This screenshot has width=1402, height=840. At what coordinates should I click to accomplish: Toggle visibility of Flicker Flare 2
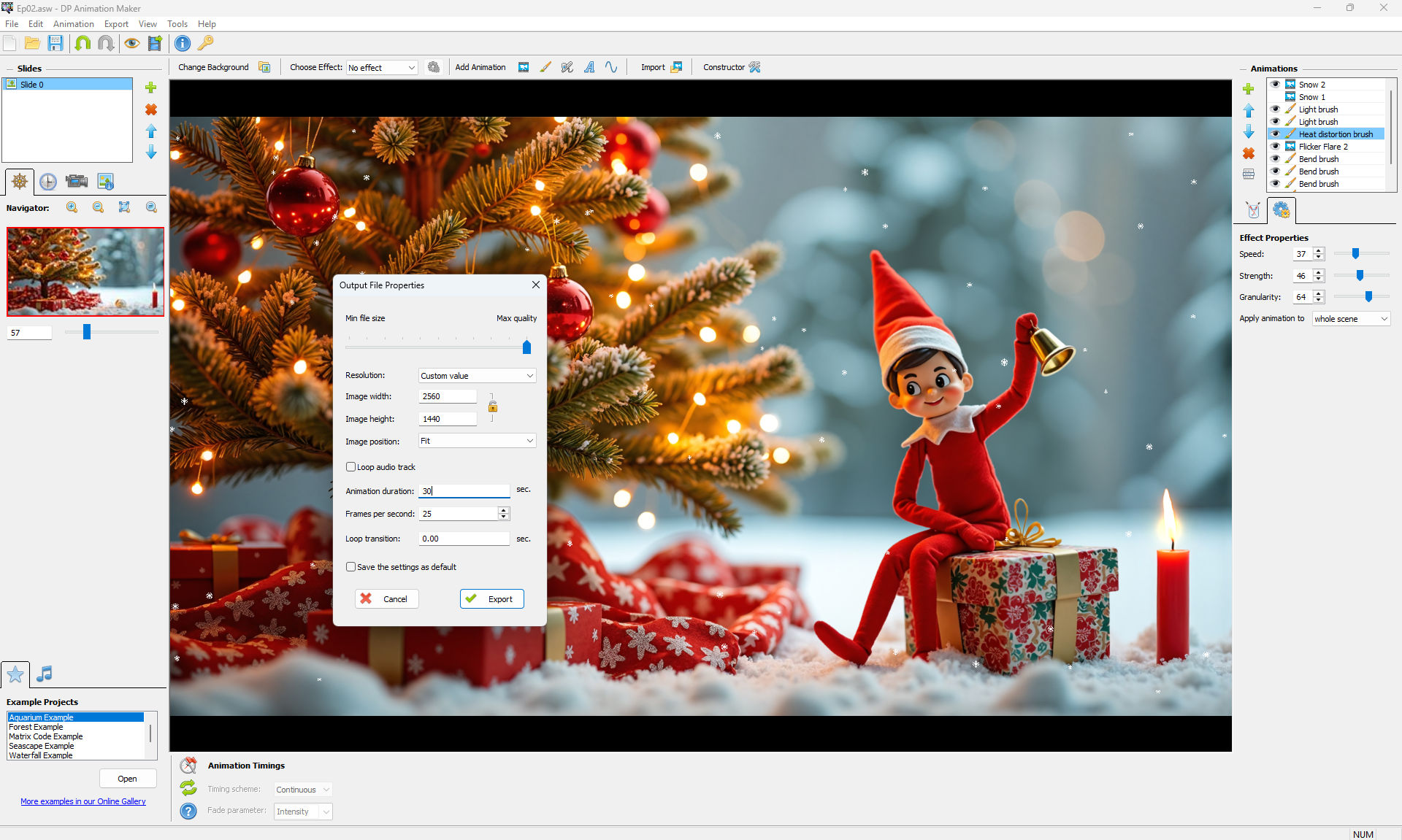tap(1276, 147)
